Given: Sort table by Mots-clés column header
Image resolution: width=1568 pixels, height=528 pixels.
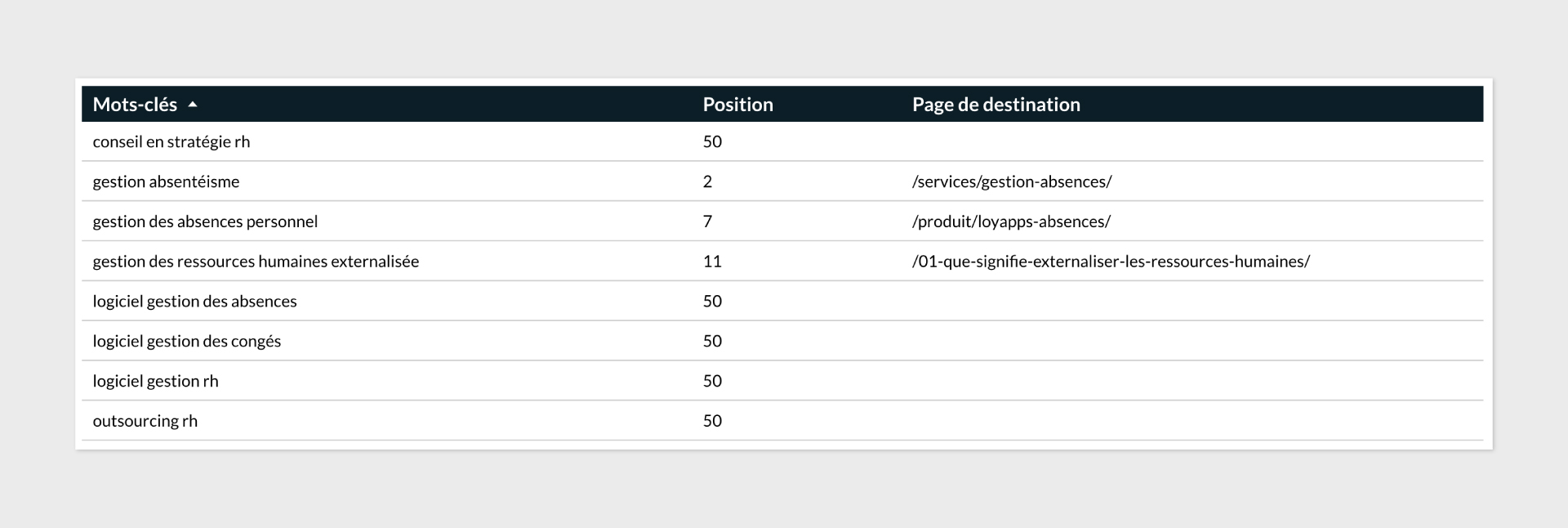Looking at the screenshot, I should pos(135,105).
